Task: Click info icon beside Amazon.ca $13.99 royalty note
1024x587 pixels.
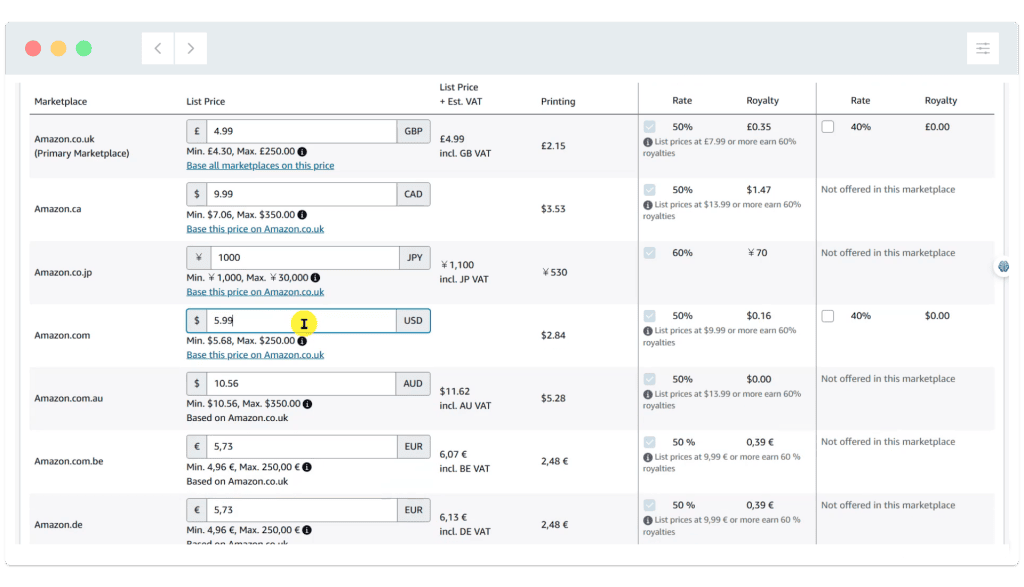Action: pos(648,205)
